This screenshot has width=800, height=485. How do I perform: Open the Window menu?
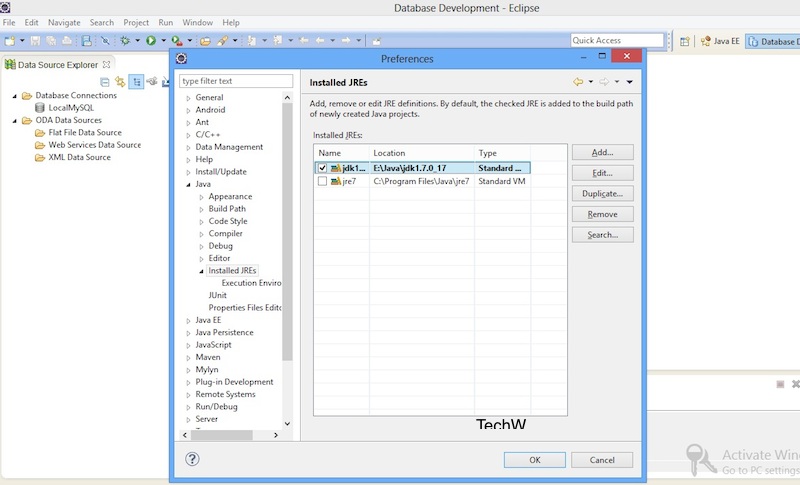(x=197, y=22)
